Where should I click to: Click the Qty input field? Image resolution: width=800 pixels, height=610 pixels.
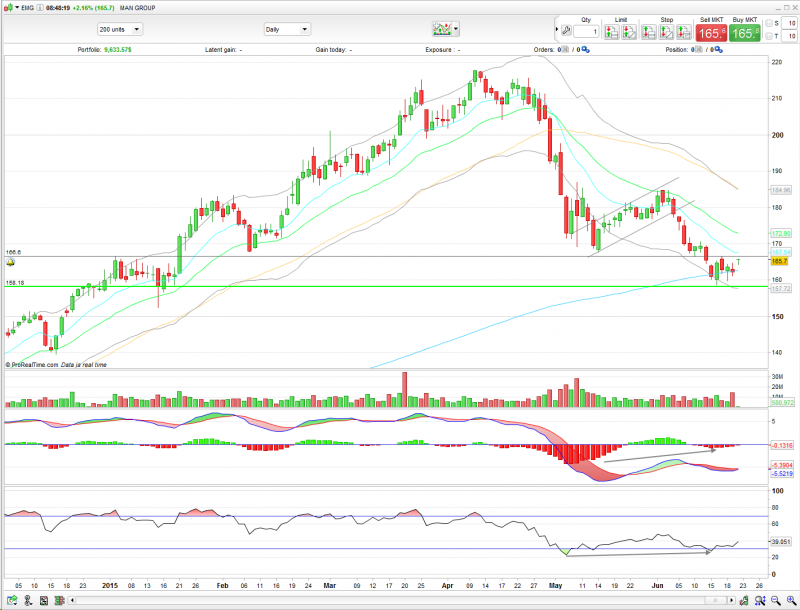(x=586, y=33)
